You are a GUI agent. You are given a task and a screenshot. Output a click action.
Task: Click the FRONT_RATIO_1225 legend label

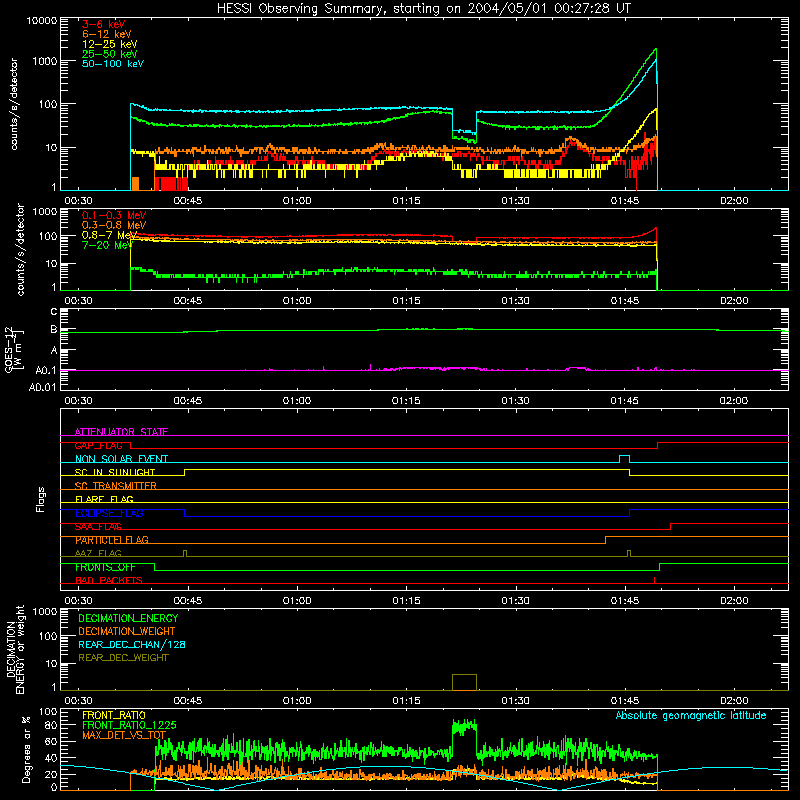pyautogui.click(x=129, y=725)
